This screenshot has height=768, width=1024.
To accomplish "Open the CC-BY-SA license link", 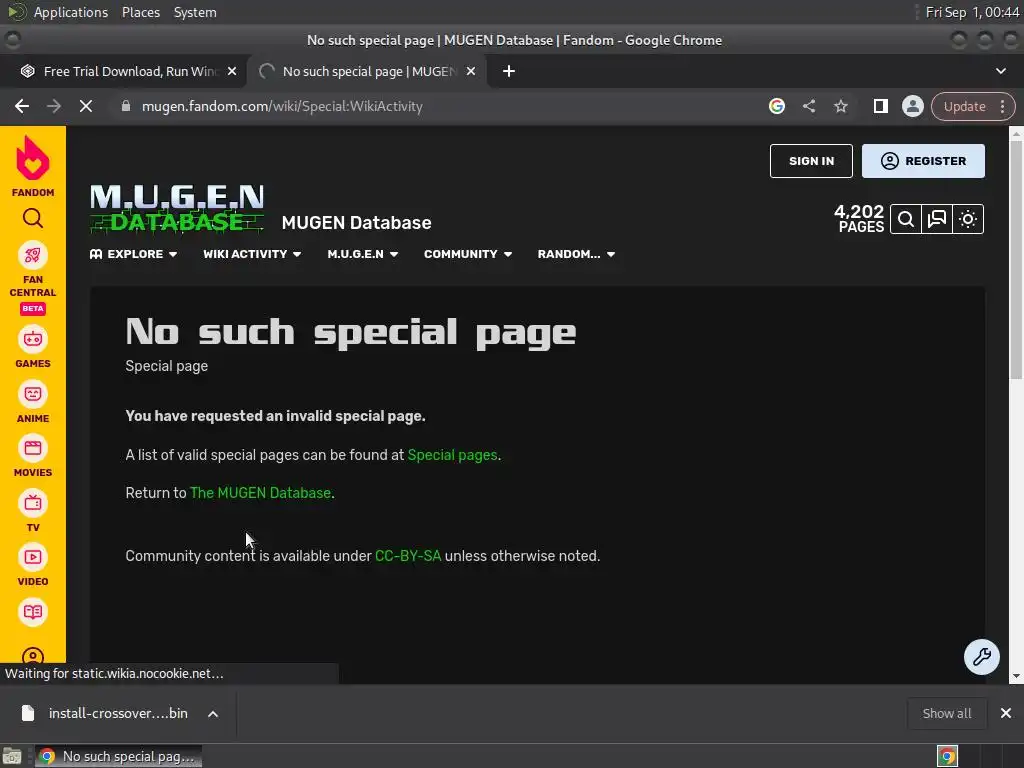I will click(x=408, y=556).
